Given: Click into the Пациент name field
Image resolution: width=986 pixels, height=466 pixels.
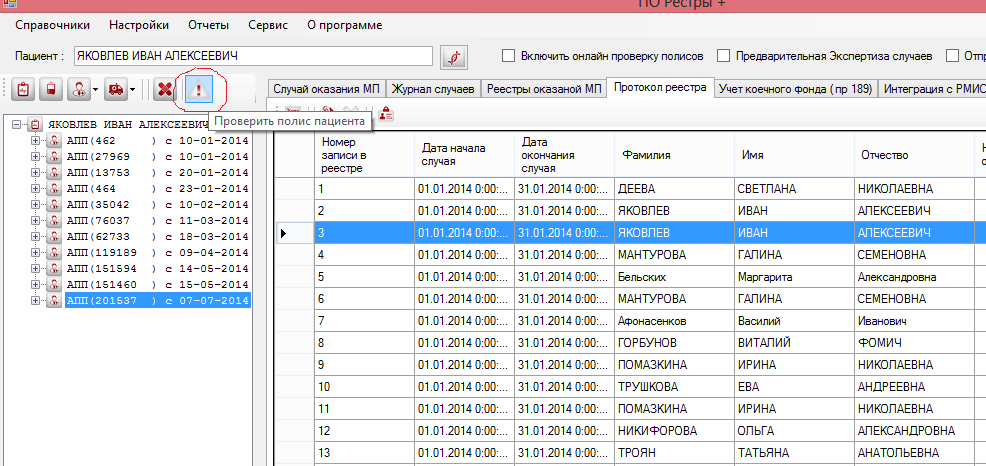Looking at the screenshot, I should coord(253,56).
